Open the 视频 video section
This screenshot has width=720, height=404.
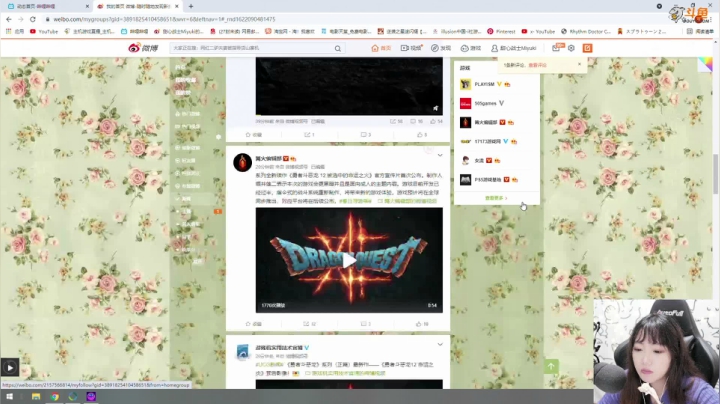click(x=411, y=48)
